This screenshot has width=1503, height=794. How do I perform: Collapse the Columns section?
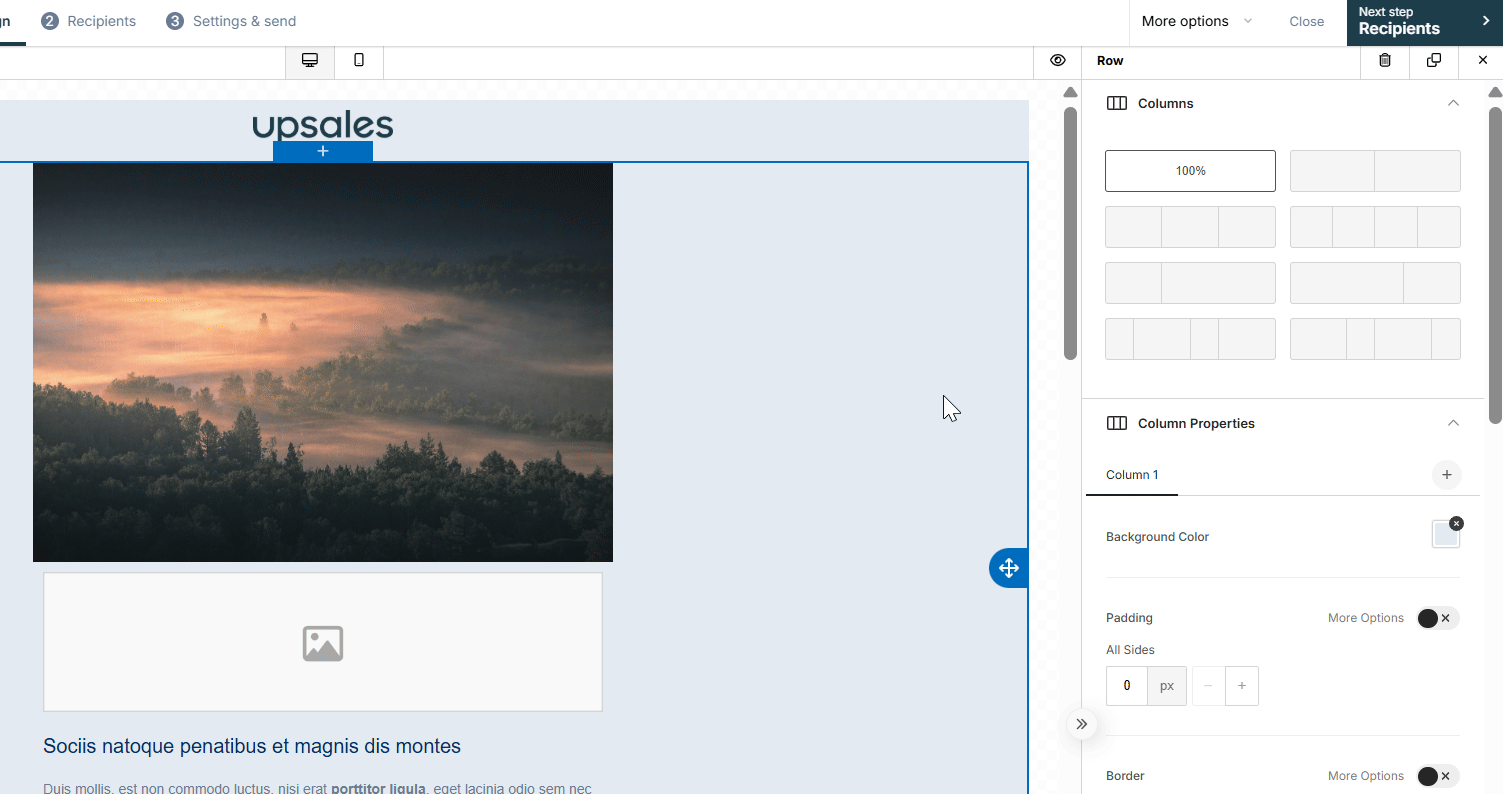click(1453, 103)
